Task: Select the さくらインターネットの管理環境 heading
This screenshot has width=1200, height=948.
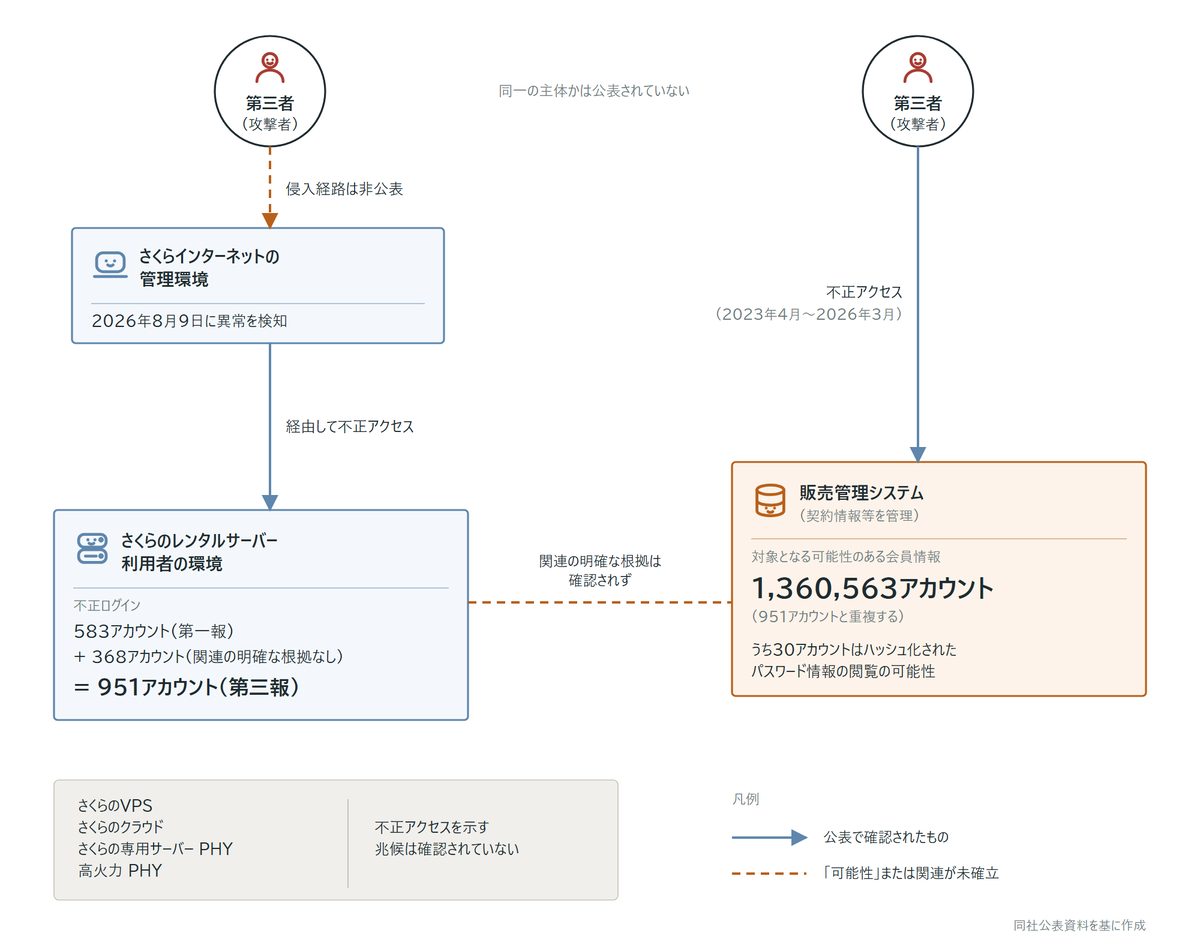Action: coord(209,267)
